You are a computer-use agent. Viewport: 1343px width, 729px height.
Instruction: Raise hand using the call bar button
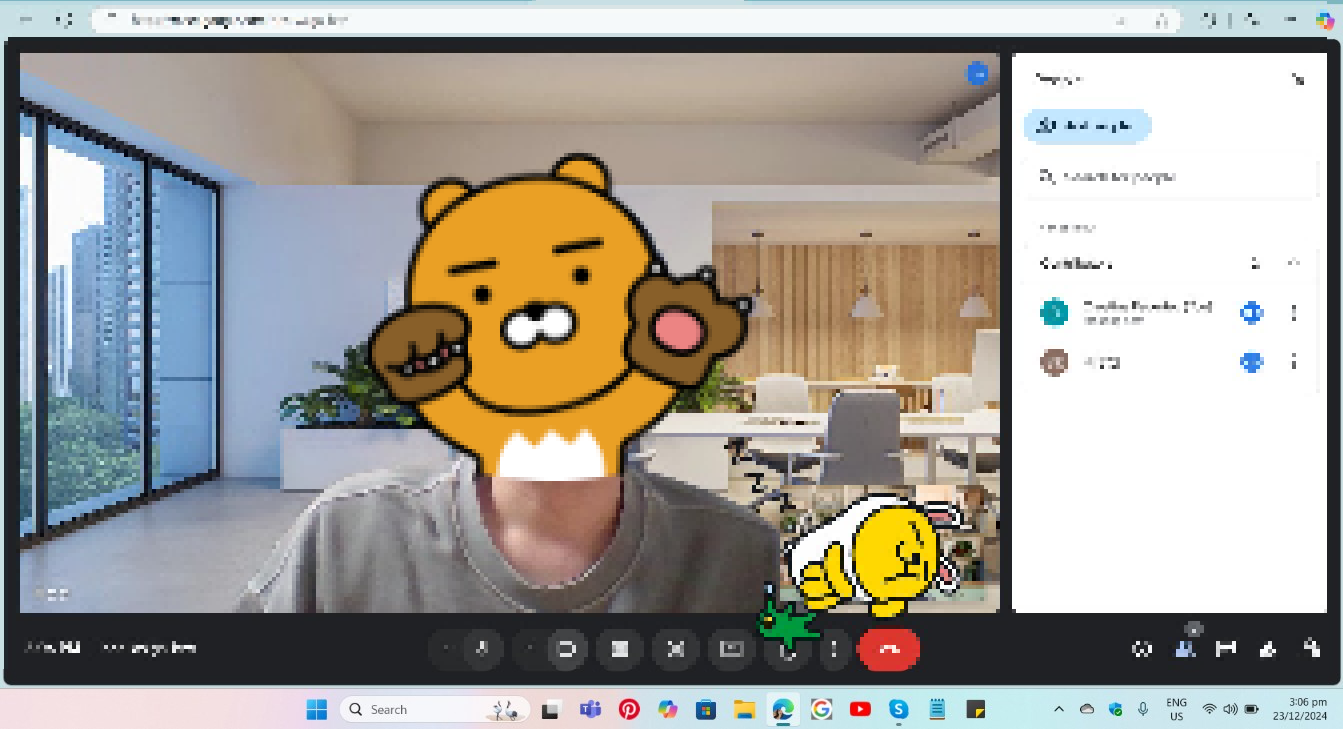[787, 649]
